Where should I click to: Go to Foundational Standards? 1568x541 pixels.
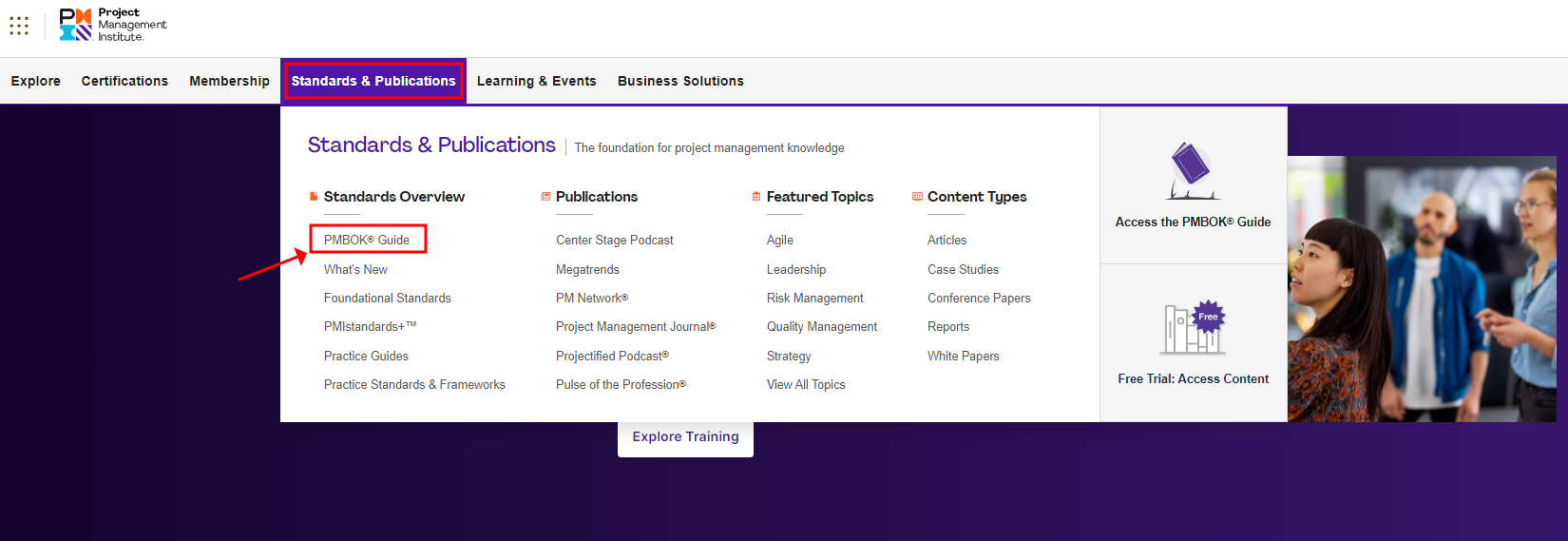point(387,299)
